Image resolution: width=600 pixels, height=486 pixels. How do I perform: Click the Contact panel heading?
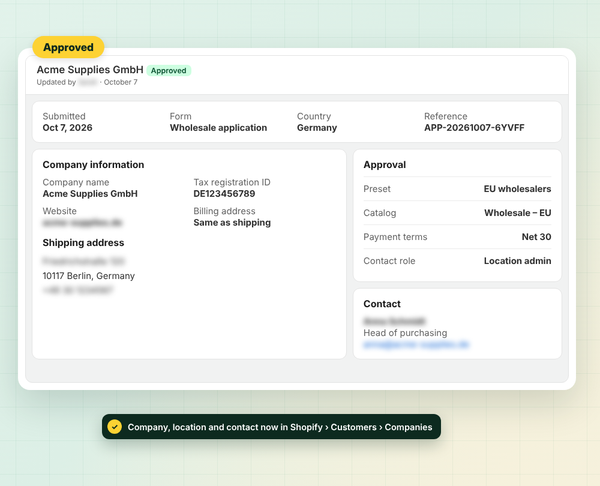pos(382,304)
